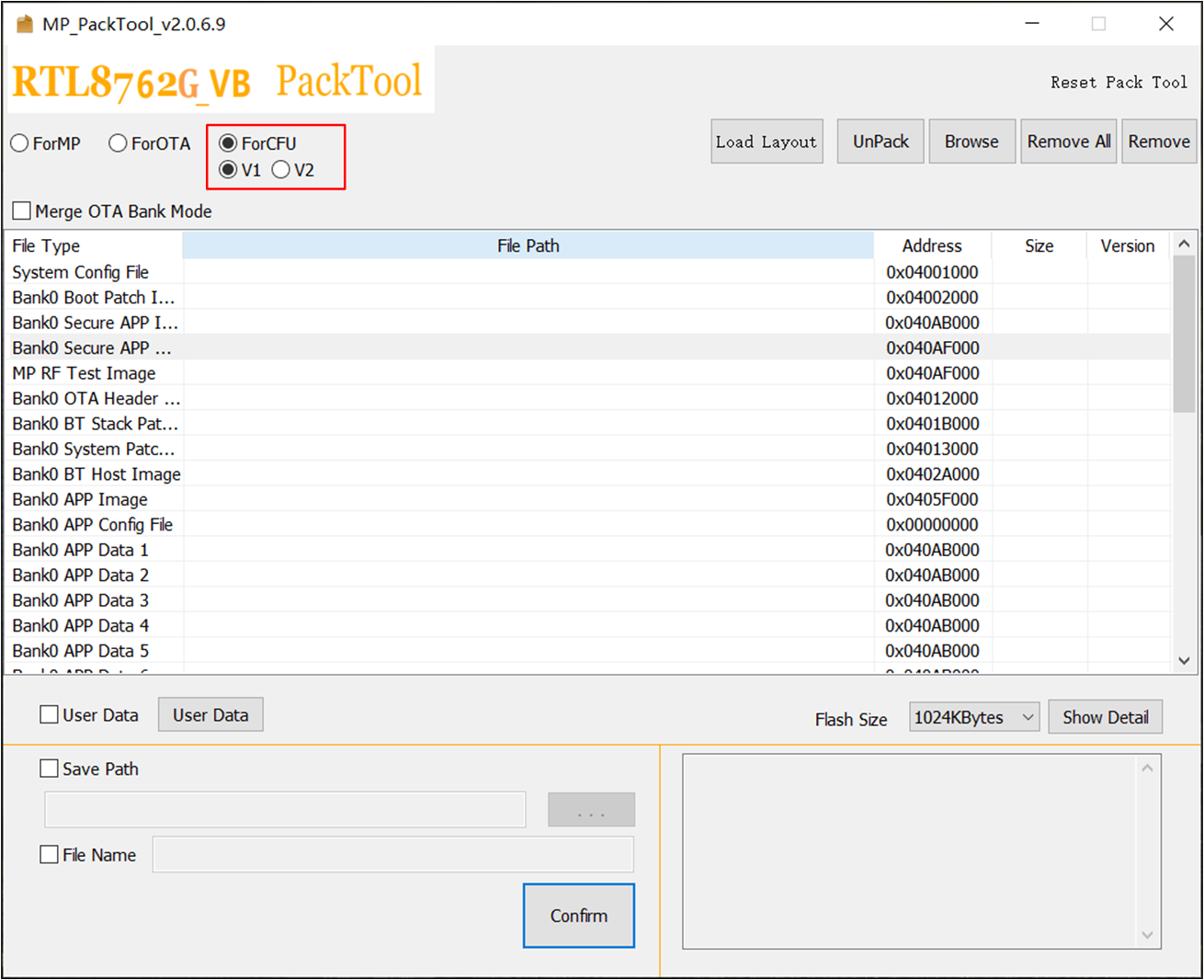Click the Confirm button
Screen dimensions: 1204x980
tap(578, 916)
